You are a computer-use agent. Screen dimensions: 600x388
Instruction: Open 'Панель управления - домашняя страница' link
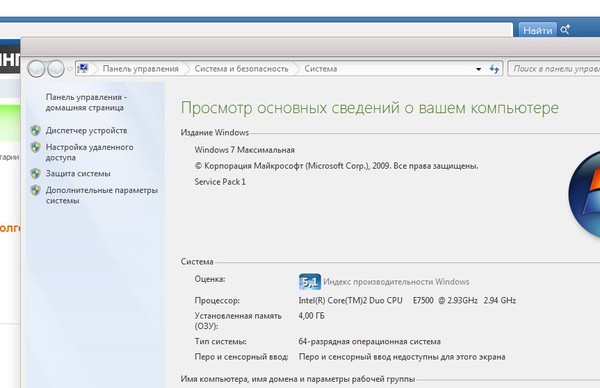pyautogui.click(x=86, y=103)
